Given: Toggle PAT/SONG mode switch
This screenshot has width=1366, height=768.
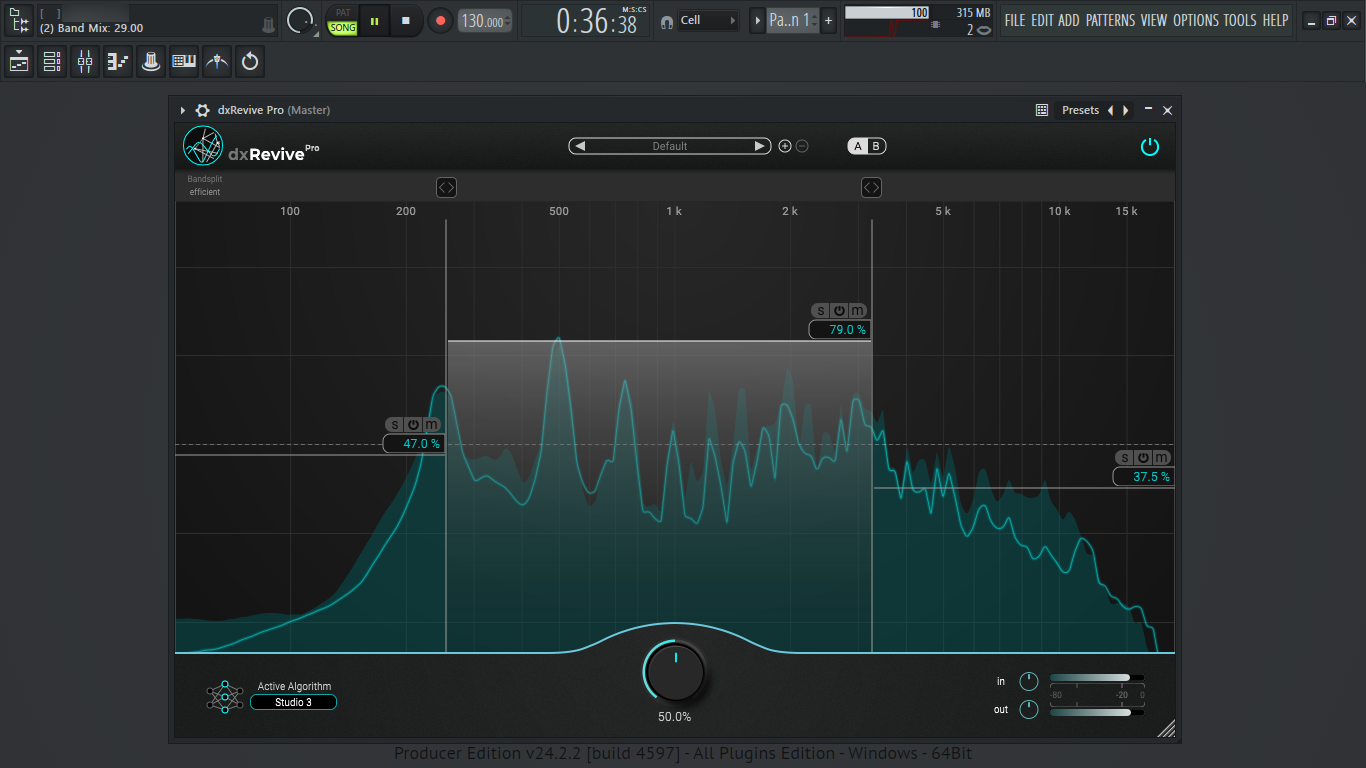Looking at the screenshot, I should (343, 21).
